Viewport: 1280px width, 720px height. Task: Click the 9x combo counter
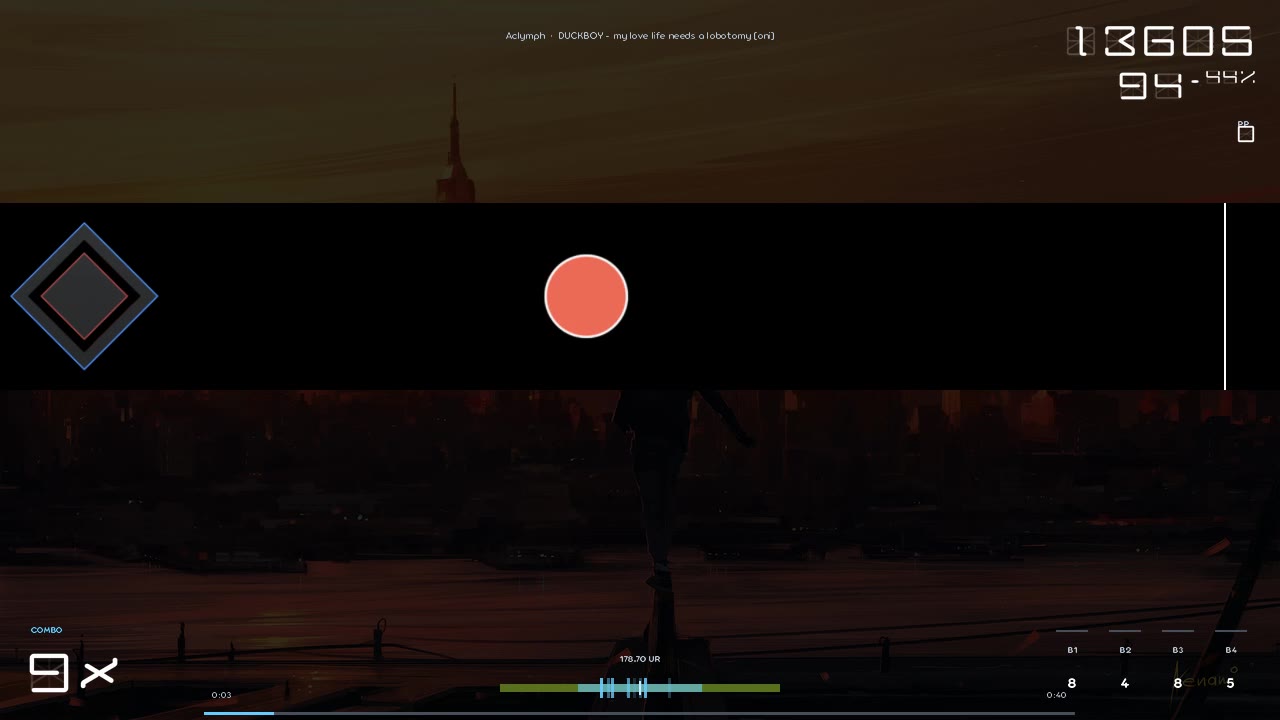pyautogui.click(x=74, y=673)
